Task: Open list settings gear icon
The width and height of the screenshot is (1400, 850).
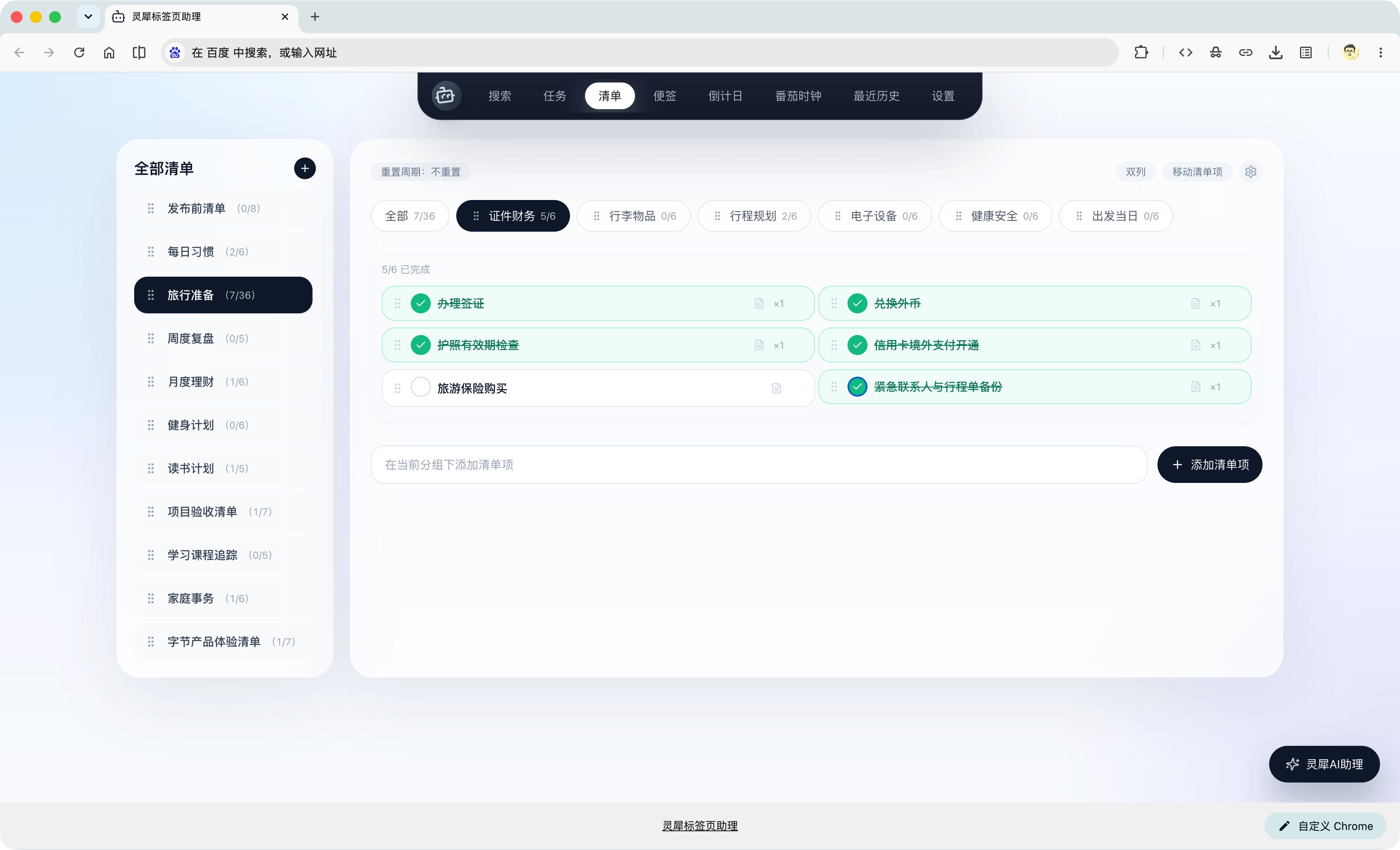Action: (x=1250, y=172)
